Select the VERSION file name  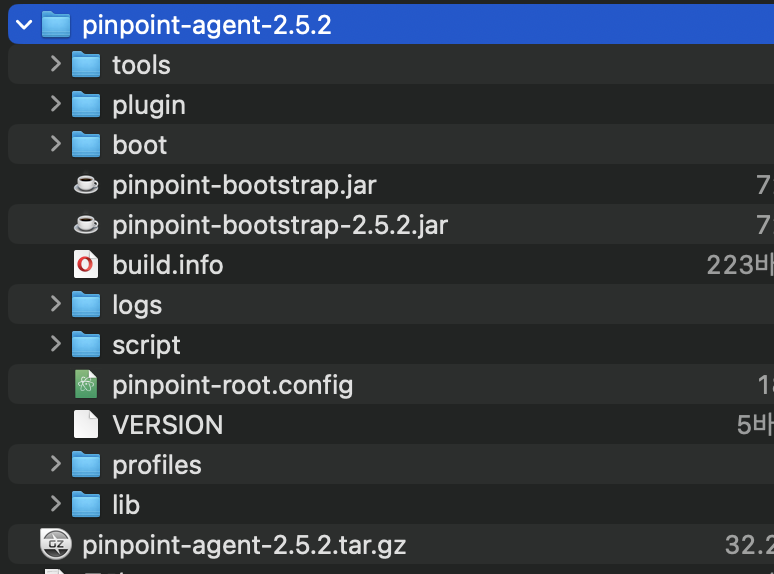pos(168,425)
